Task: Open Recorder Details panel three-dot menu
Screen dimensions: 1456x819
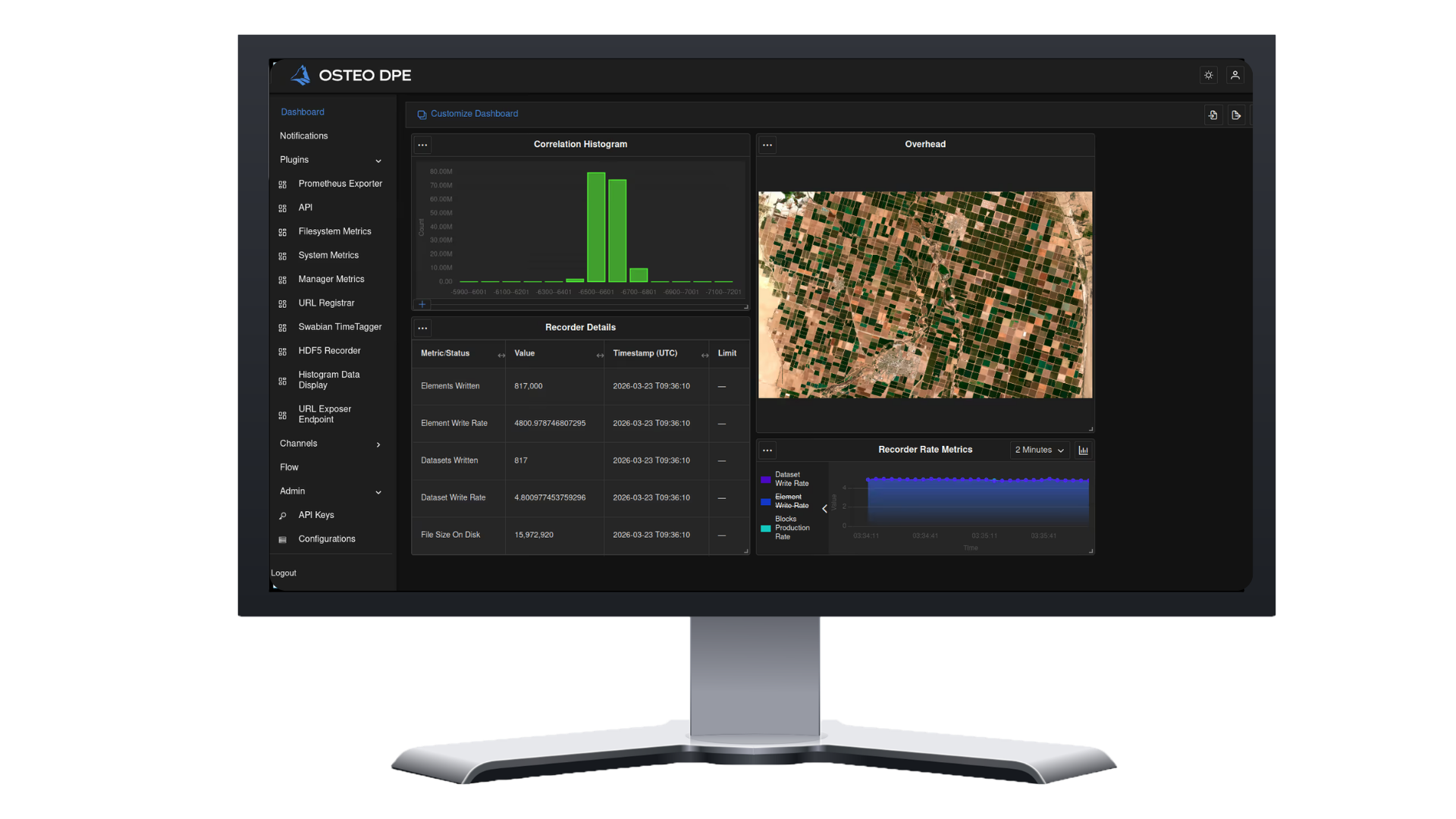Action: (x=423, y=328)
